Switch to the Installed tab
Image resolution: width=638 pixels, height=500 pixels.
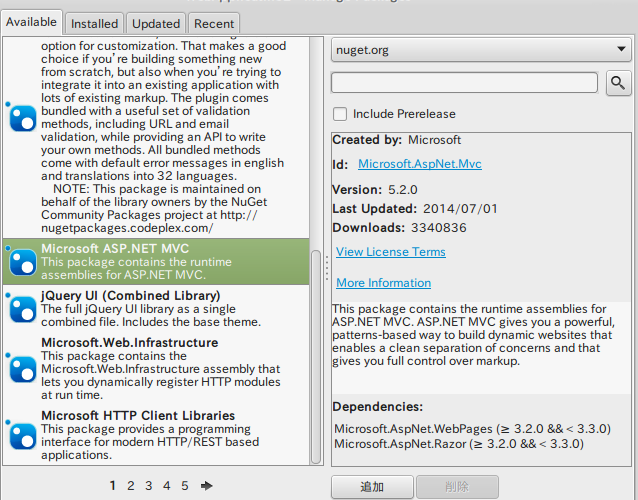coord(94,24)
